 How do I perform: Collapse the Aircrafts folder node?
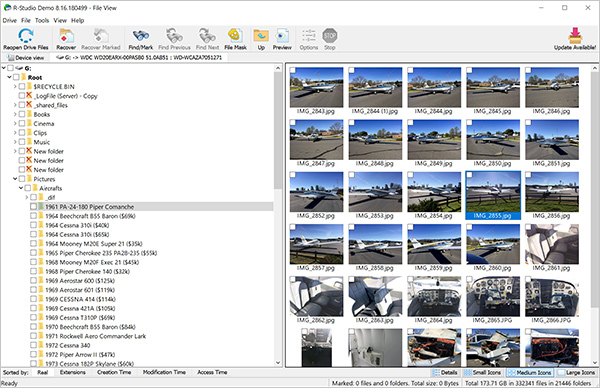point(21,188)
